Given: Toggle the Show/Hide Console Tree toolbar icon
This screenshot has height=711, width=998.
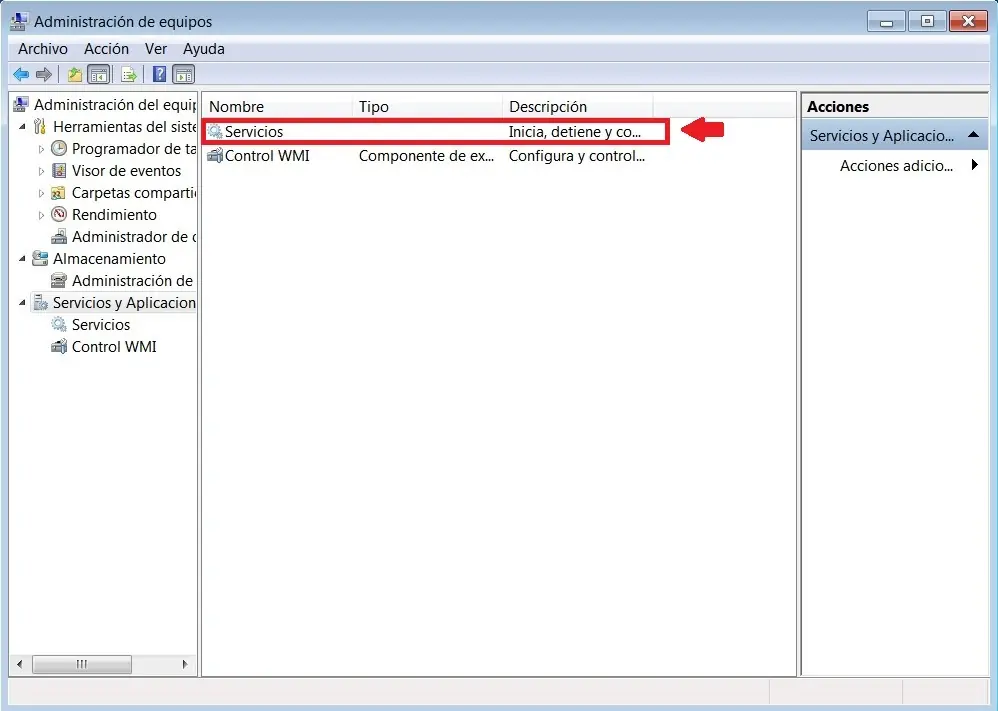Looking at the screenshot, I should (x=99, y=74).
